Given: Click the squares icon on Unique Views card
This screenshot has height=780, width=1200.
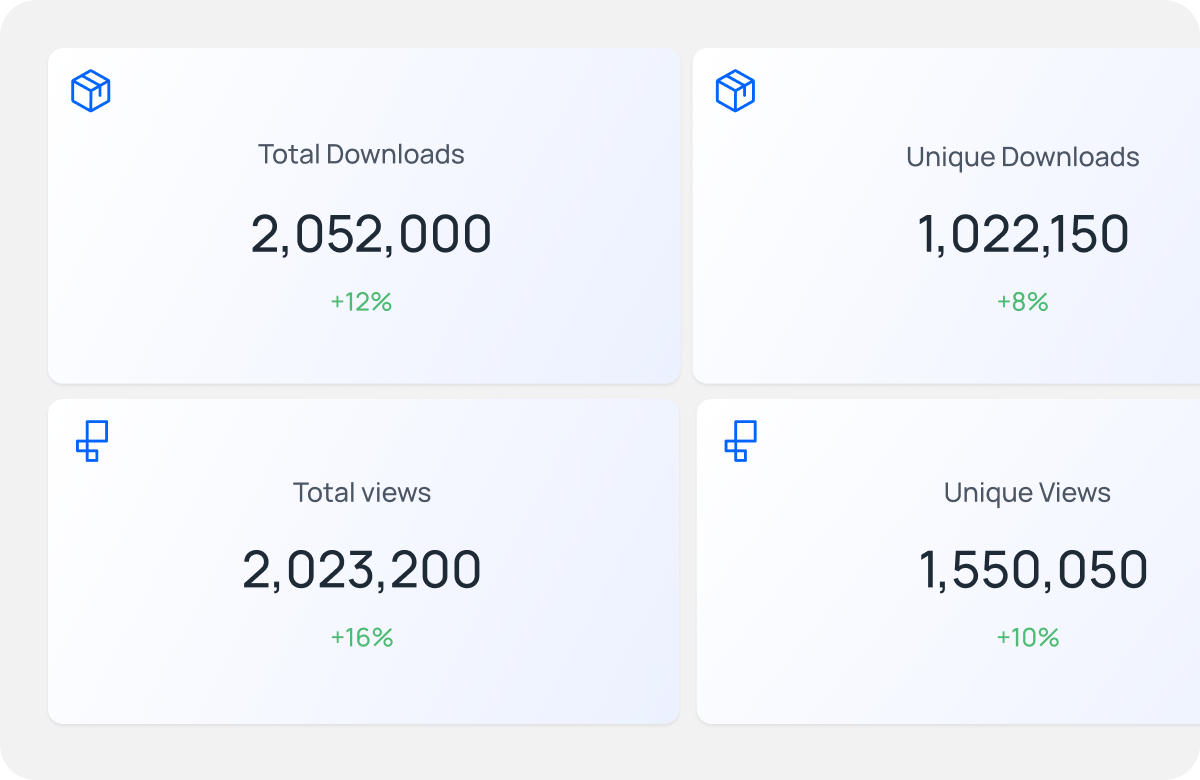Looking at the screenshot, I should (x=740, y=441).
